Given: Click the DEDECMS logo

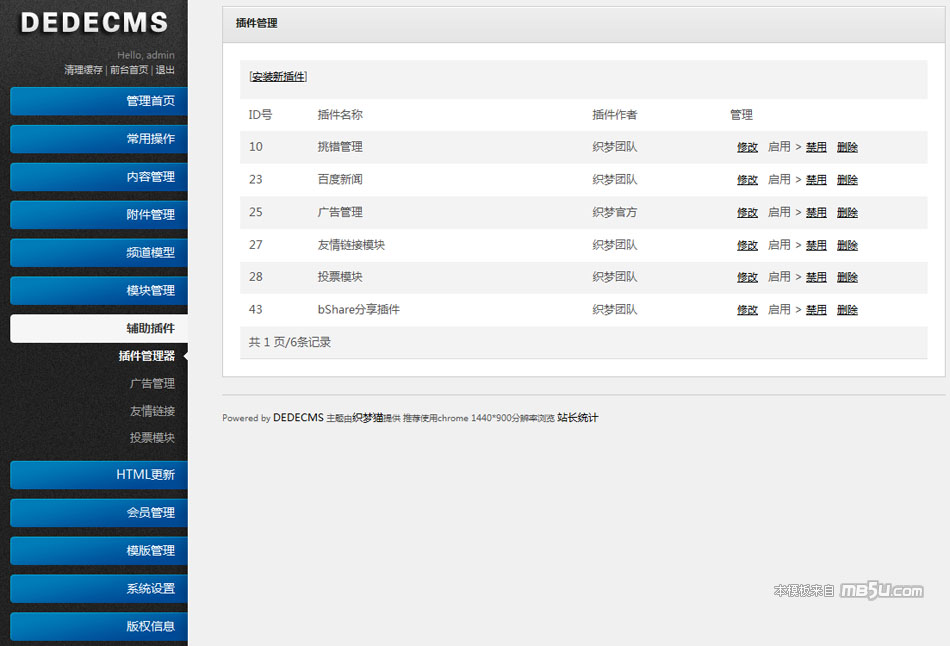Looking at the screenshot, I should 94,23.
